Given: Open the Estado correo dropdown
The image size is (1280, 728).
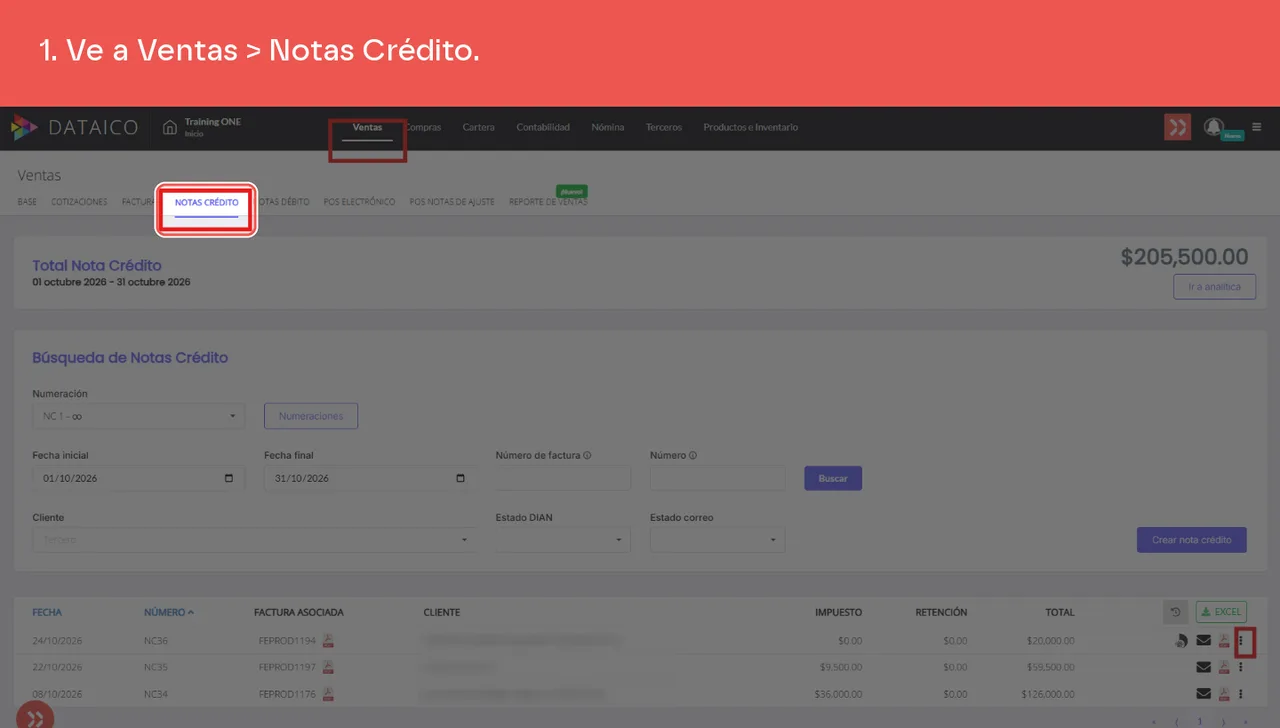Looking at the screenshot, I should [x=717, y=540].
